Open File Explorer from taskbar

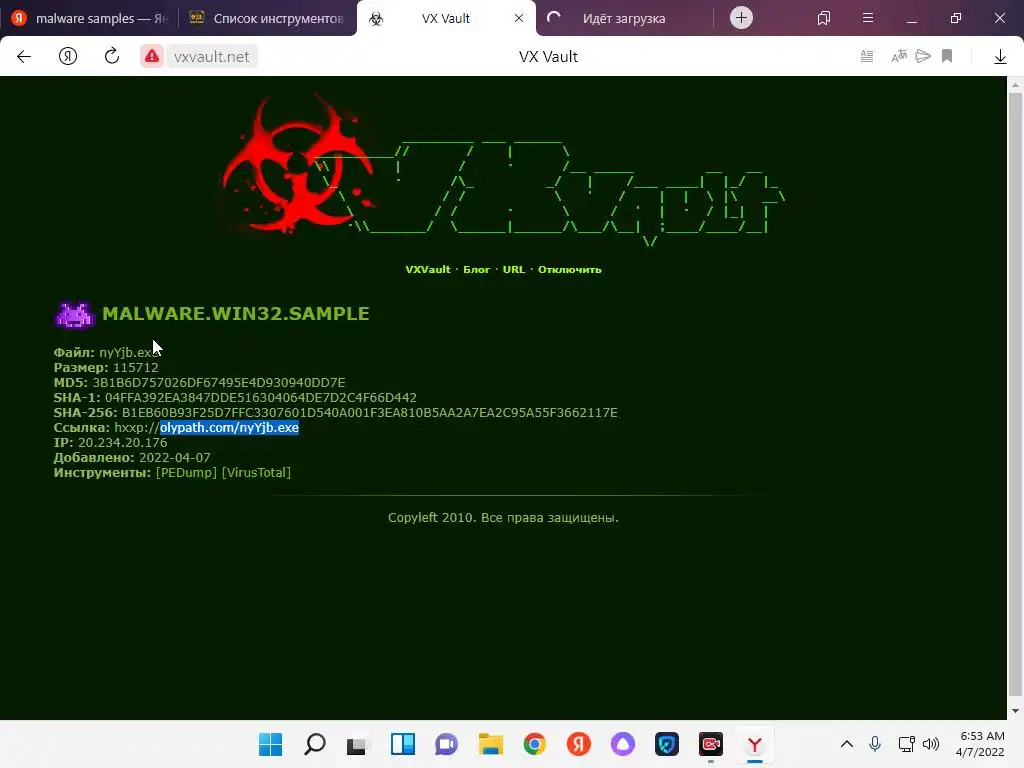click(x=490, y=744)
